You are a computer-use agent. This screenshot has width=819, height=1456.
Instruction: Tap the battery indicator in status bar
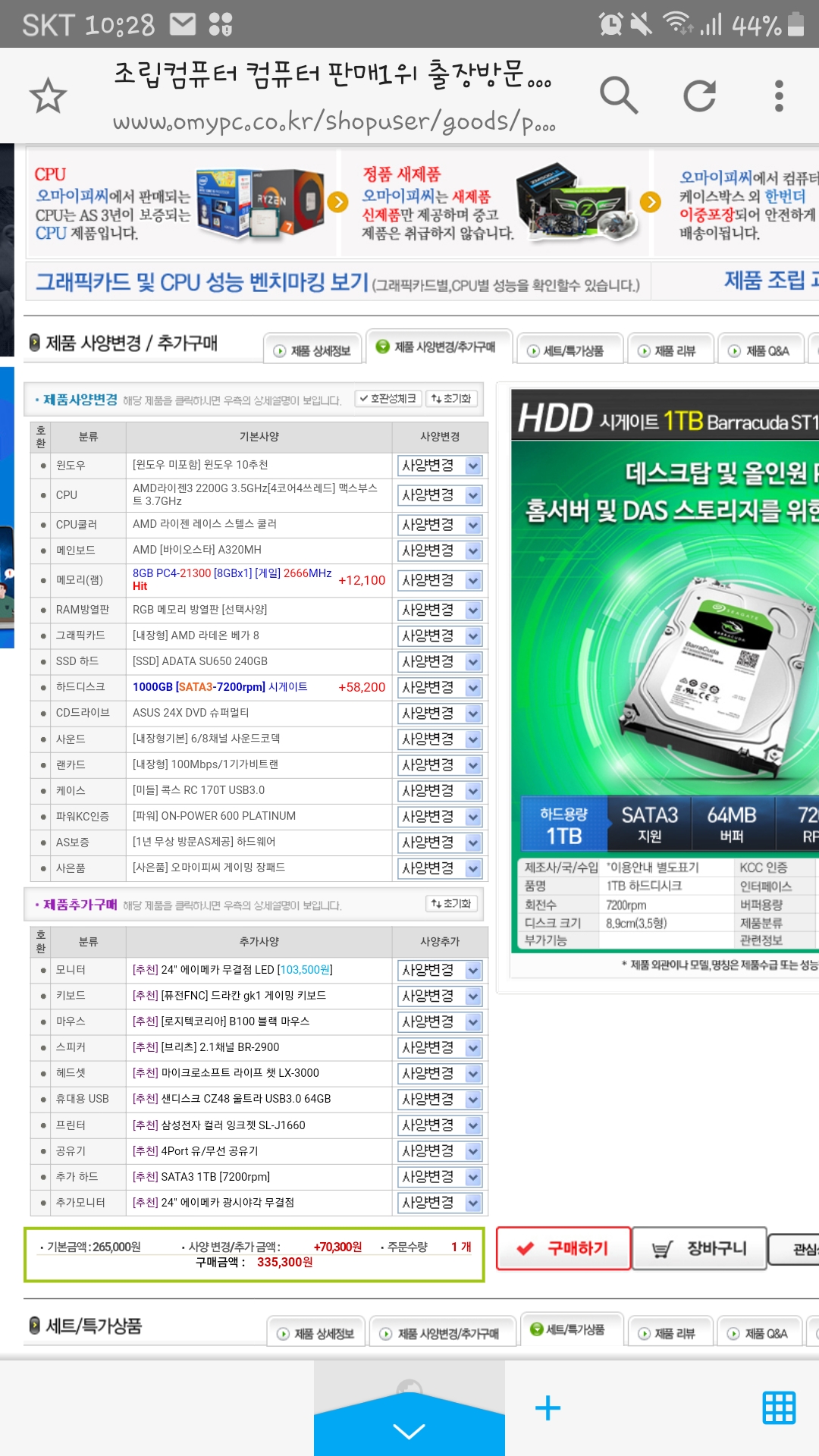click(x=795, y=24)
